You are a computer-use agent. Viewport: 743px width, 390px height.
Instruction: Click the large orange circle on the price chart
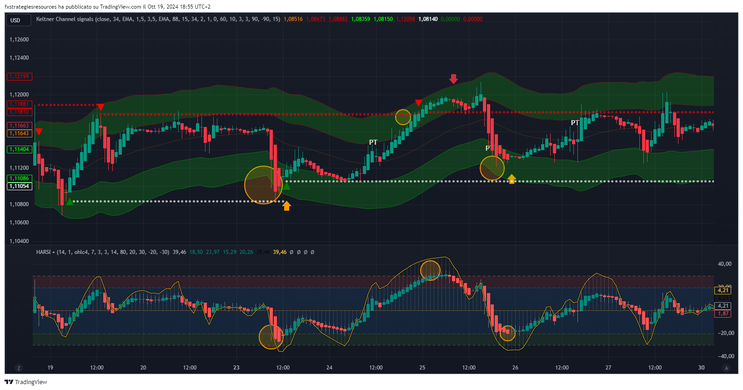tap(263, 185)
